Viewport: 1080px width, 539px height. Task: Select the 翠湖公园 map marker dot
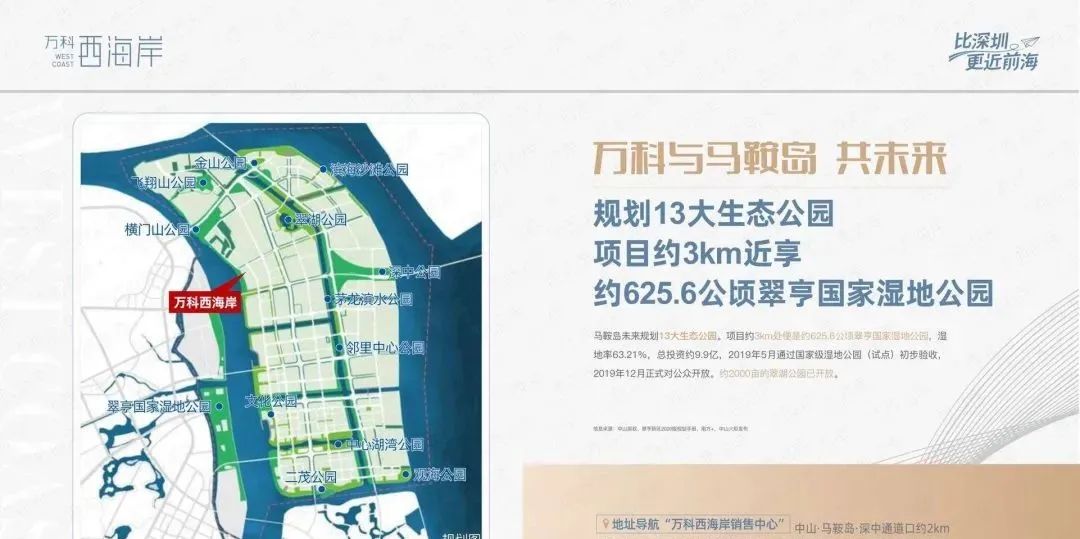point(288,220)
